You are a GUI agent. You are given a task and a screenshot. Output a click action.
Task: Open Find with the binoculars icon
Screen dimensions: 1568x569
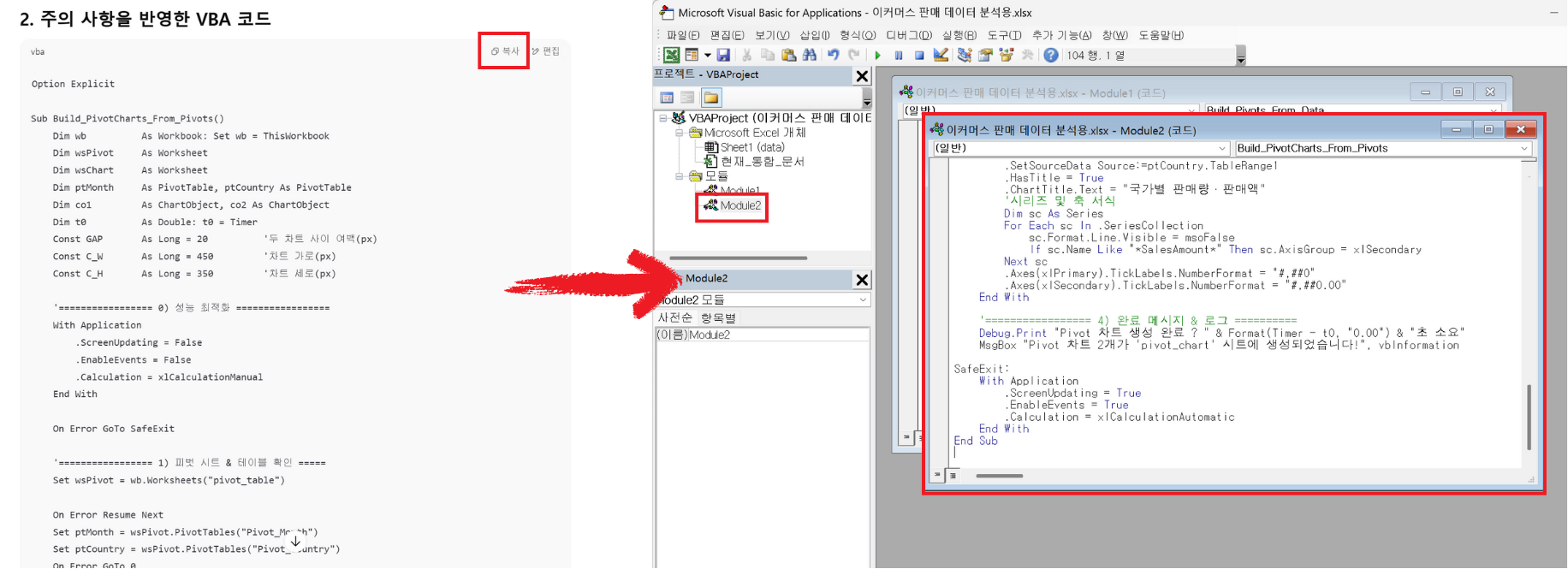click(809, 55)
